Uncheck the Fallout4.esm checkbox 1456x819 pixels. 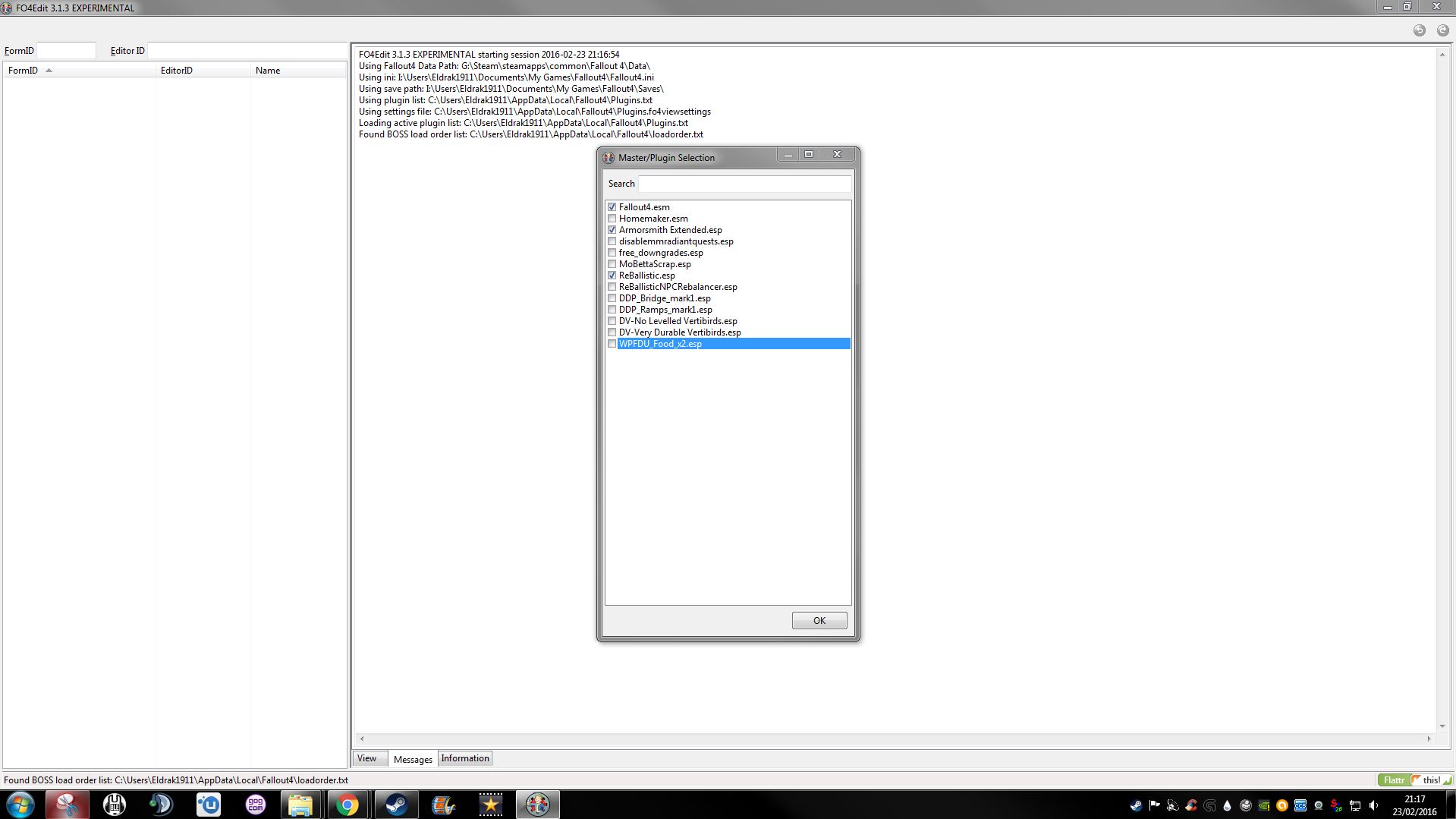coord(612,207)
